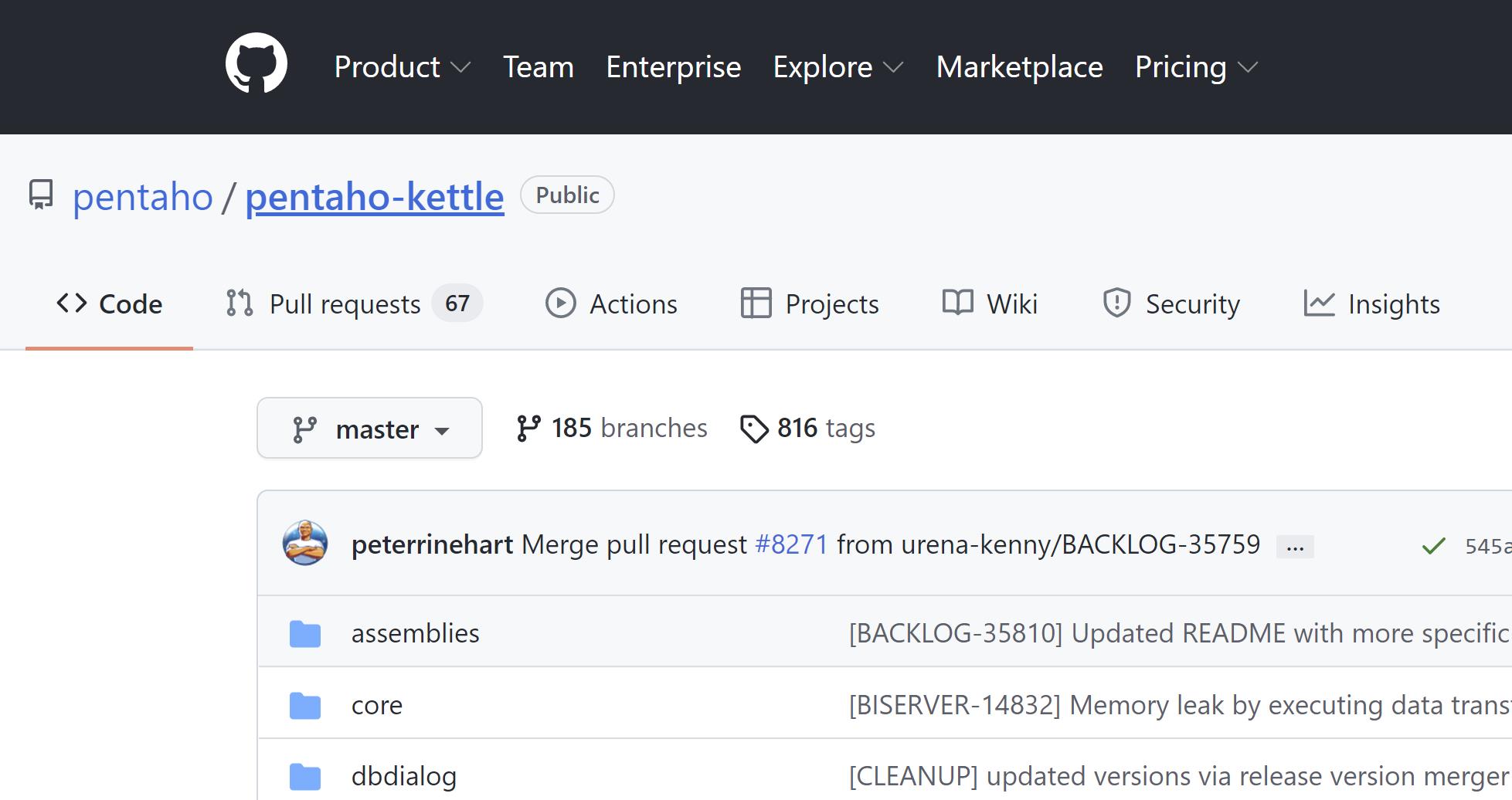Open the BACKLOG-35810 commit message
This screenshot has height=800, width=1512.
tap(1180, 634)
